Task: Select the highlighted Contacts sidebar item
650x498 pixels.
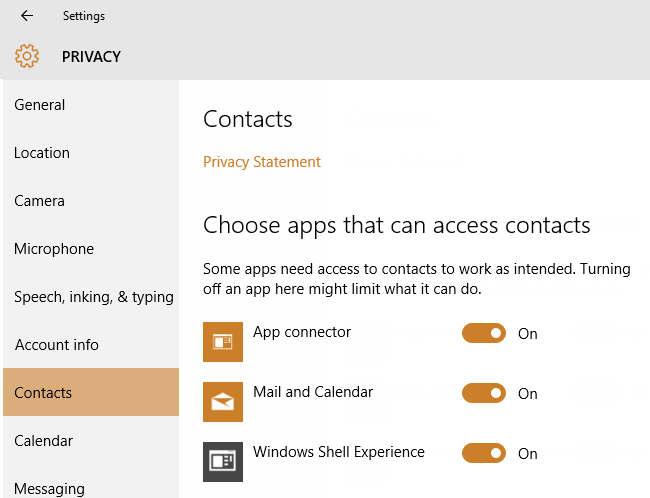Action: 91,392
